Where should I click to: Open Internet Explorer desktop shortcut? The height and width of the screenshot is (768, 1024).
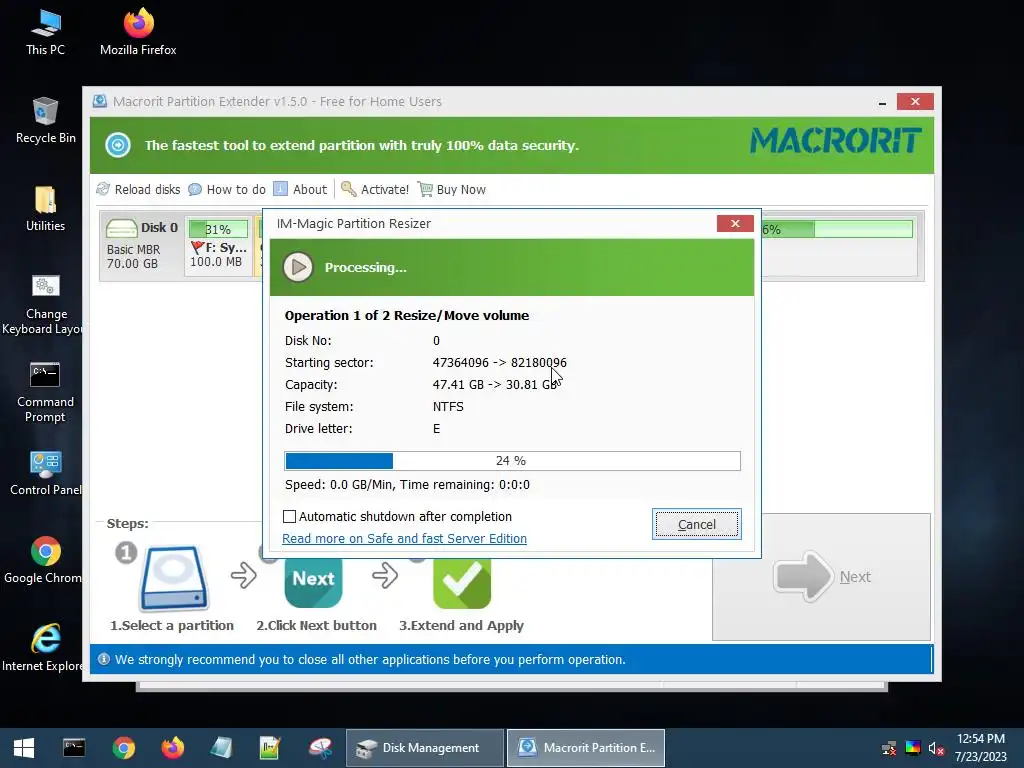point(43,648)
